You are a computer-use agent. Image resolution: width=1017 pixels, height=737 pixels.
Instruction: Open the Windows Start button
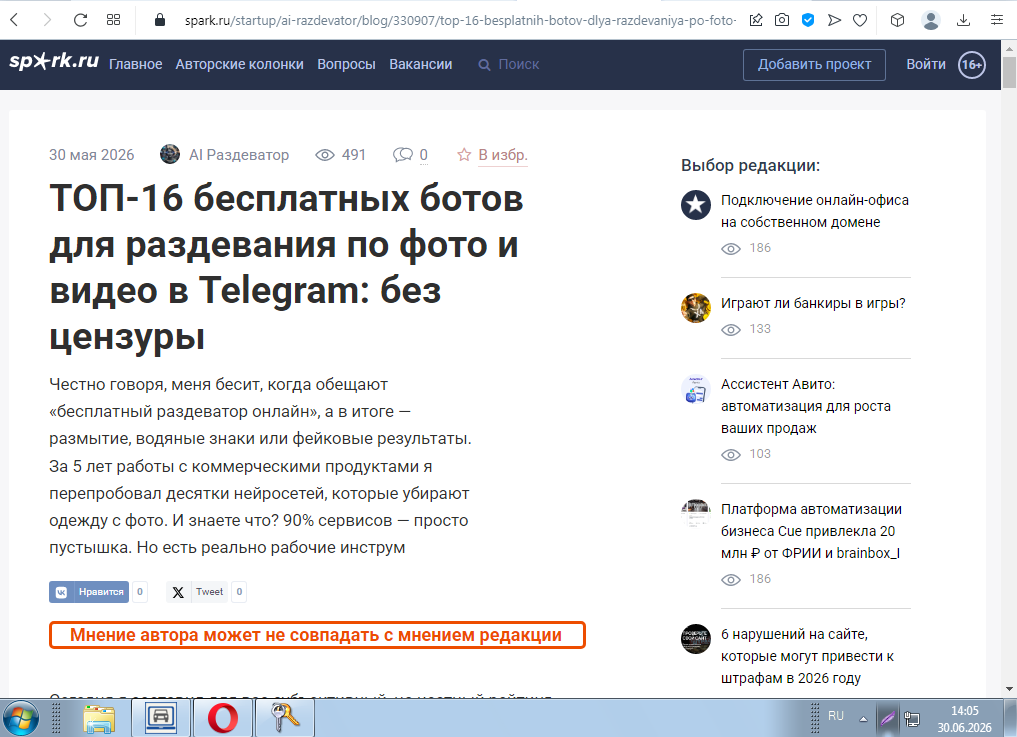click(x=21, y=719)
